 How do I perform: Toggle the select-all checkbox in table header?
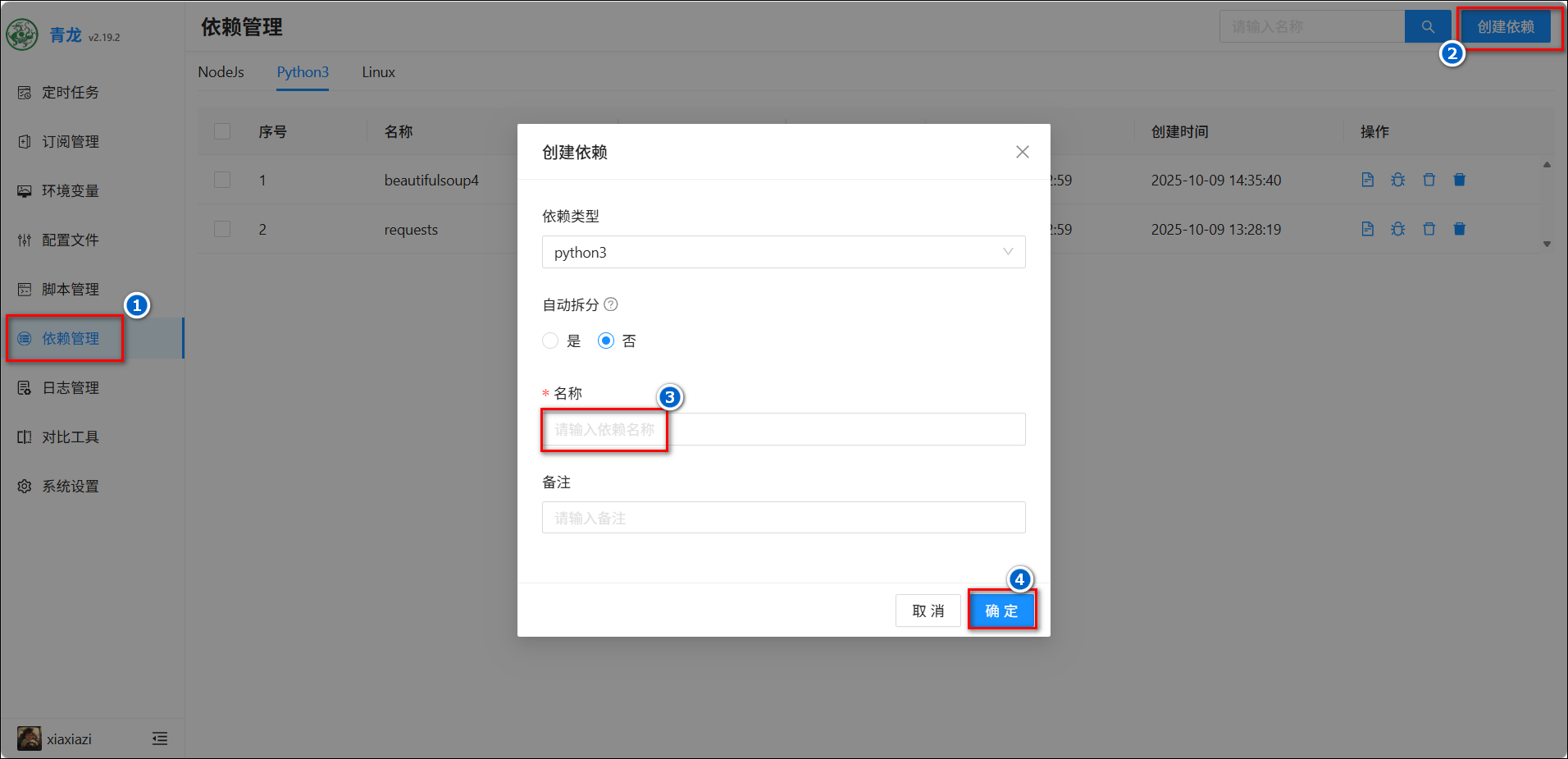pos(222,131)
